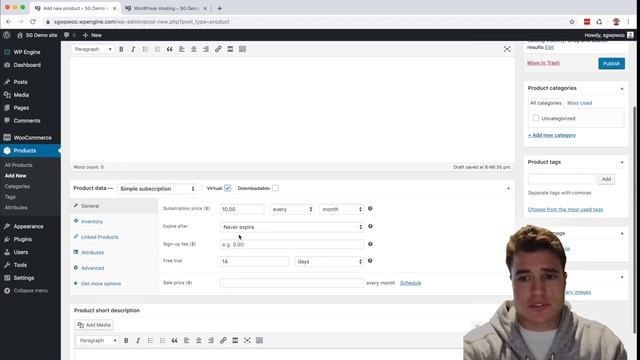This screenshot has width=640, height=360.
Task: Collapse the Product data panel
Action: click(508, 189)
